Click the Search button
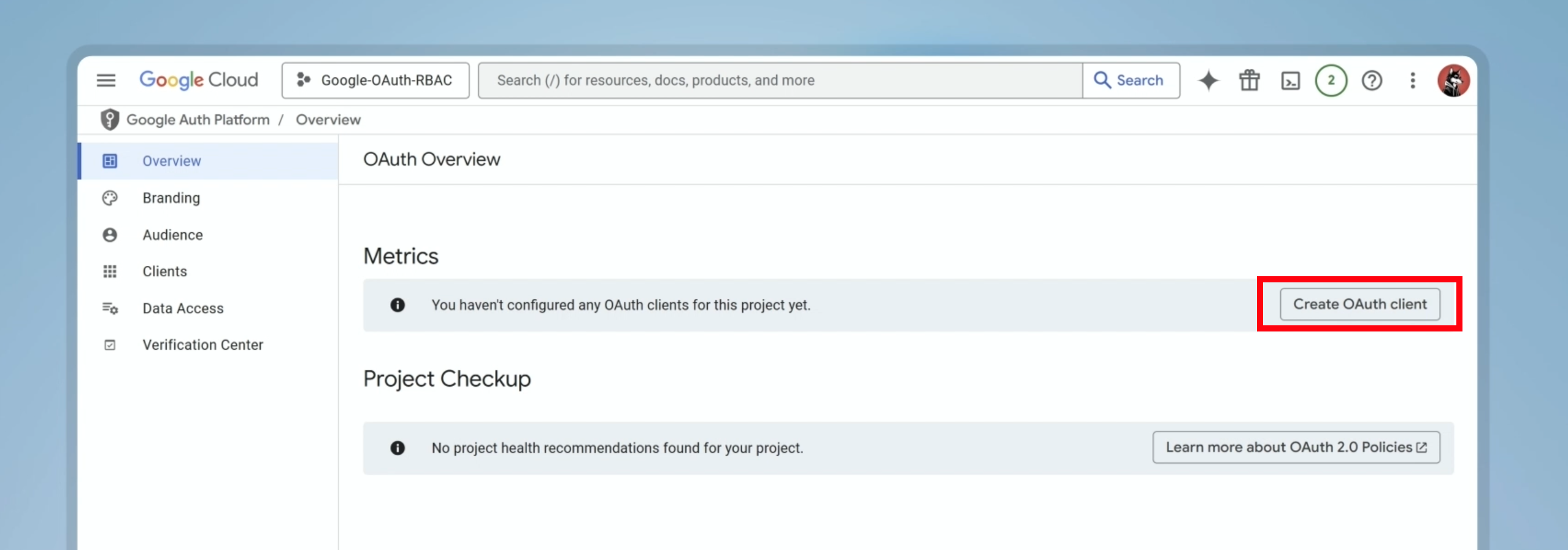Screen dimensions: 1568x550 tap(1131, 80)
